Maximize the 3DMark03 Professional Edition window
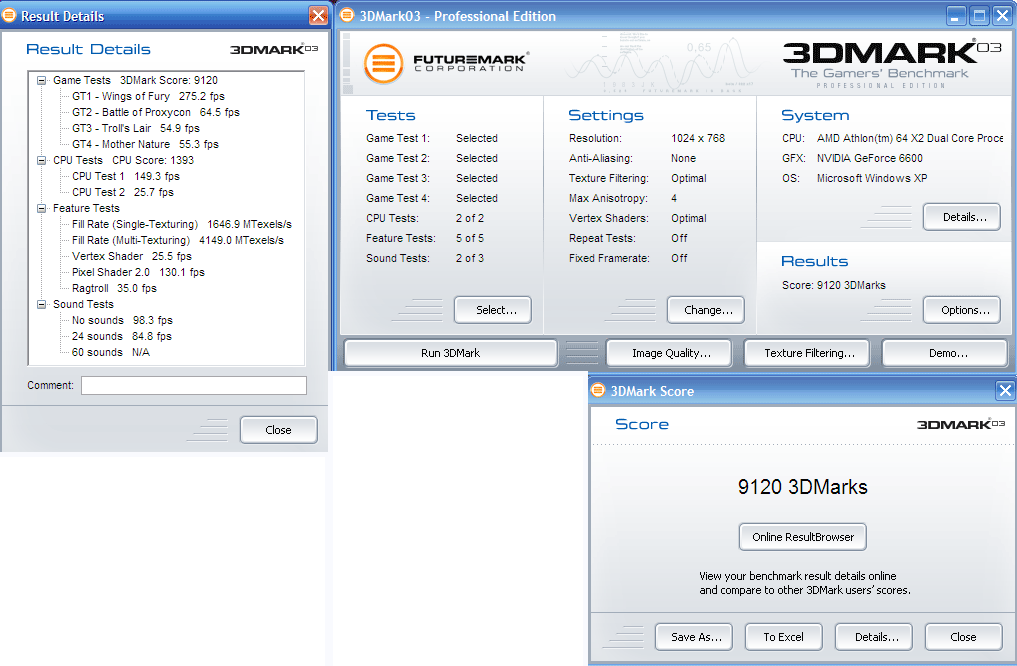 [x=979, y=16]
